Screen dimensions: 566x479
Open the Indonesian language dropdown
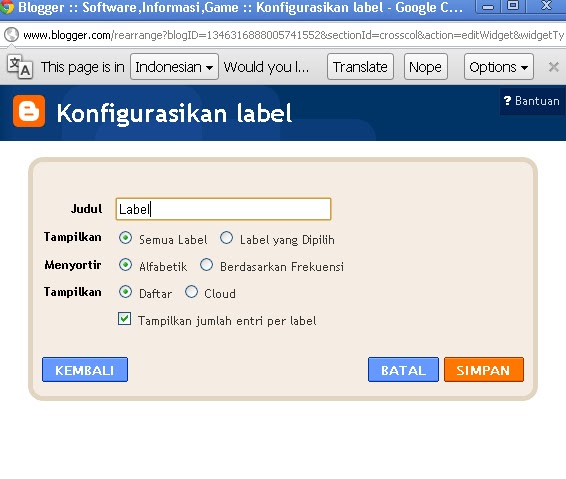pos(174,67)
